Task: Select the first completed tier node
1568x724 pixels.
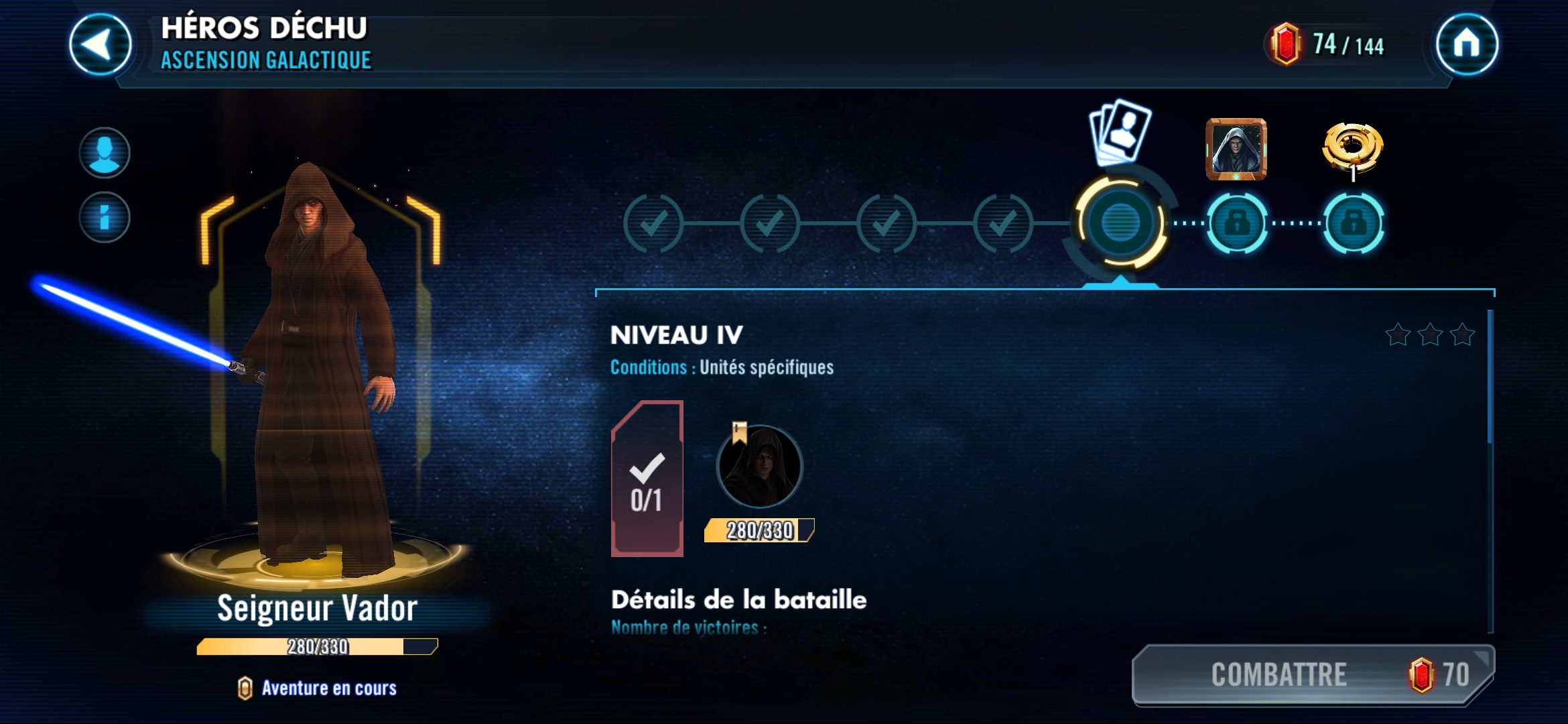Action: tap(653, 223)
